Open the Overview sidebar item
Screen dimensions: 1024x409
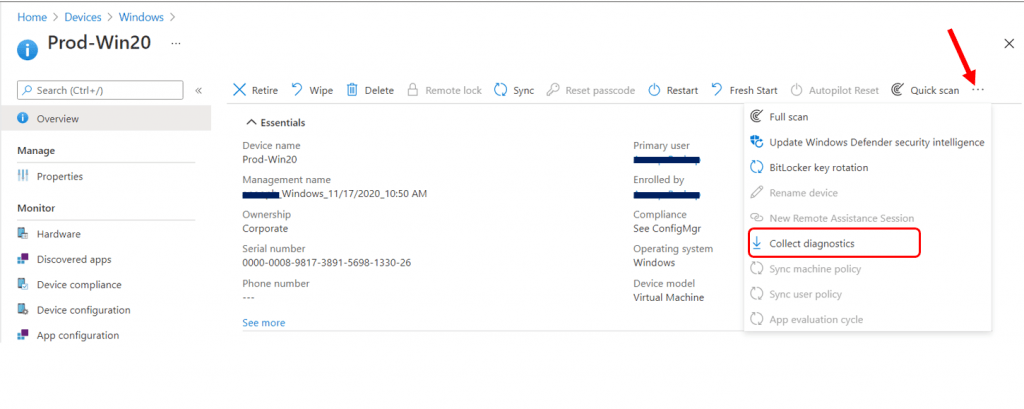pos(106,118)
